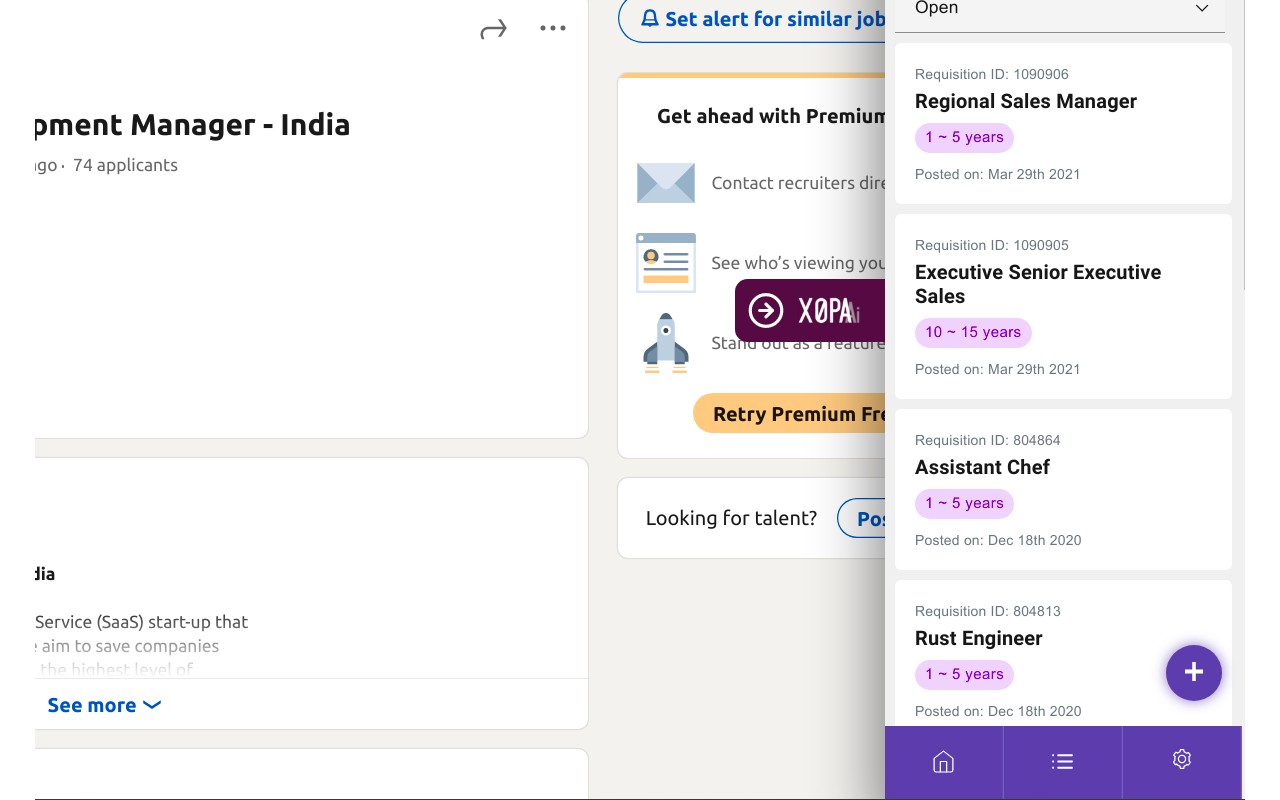Click Requisition ID: 1090905 text

[x=992, y=245]
